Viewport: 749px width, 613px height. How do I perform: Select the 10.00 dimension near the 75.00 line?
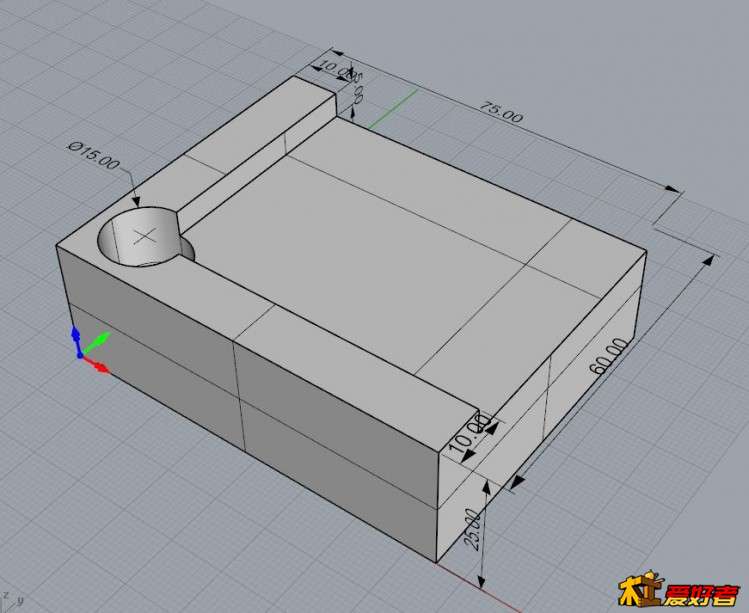point(338,69)
